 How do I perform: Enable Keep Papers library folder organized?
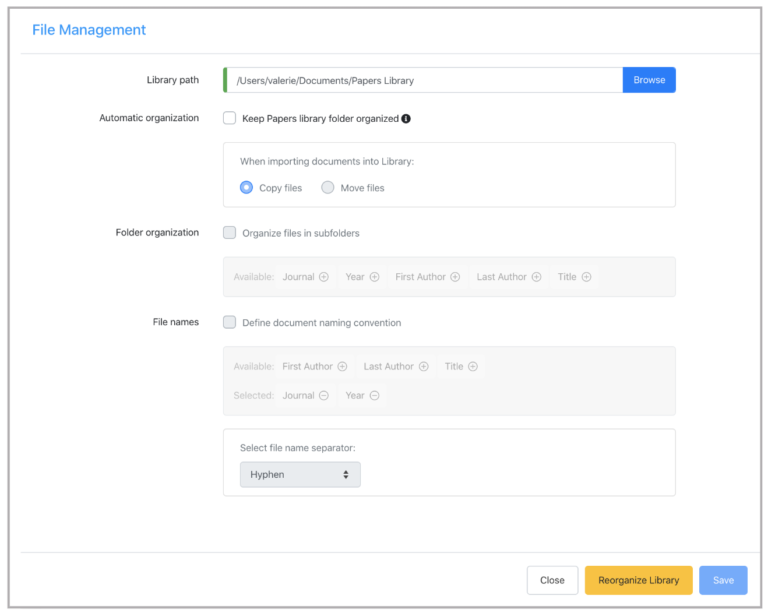pos(229,118)
